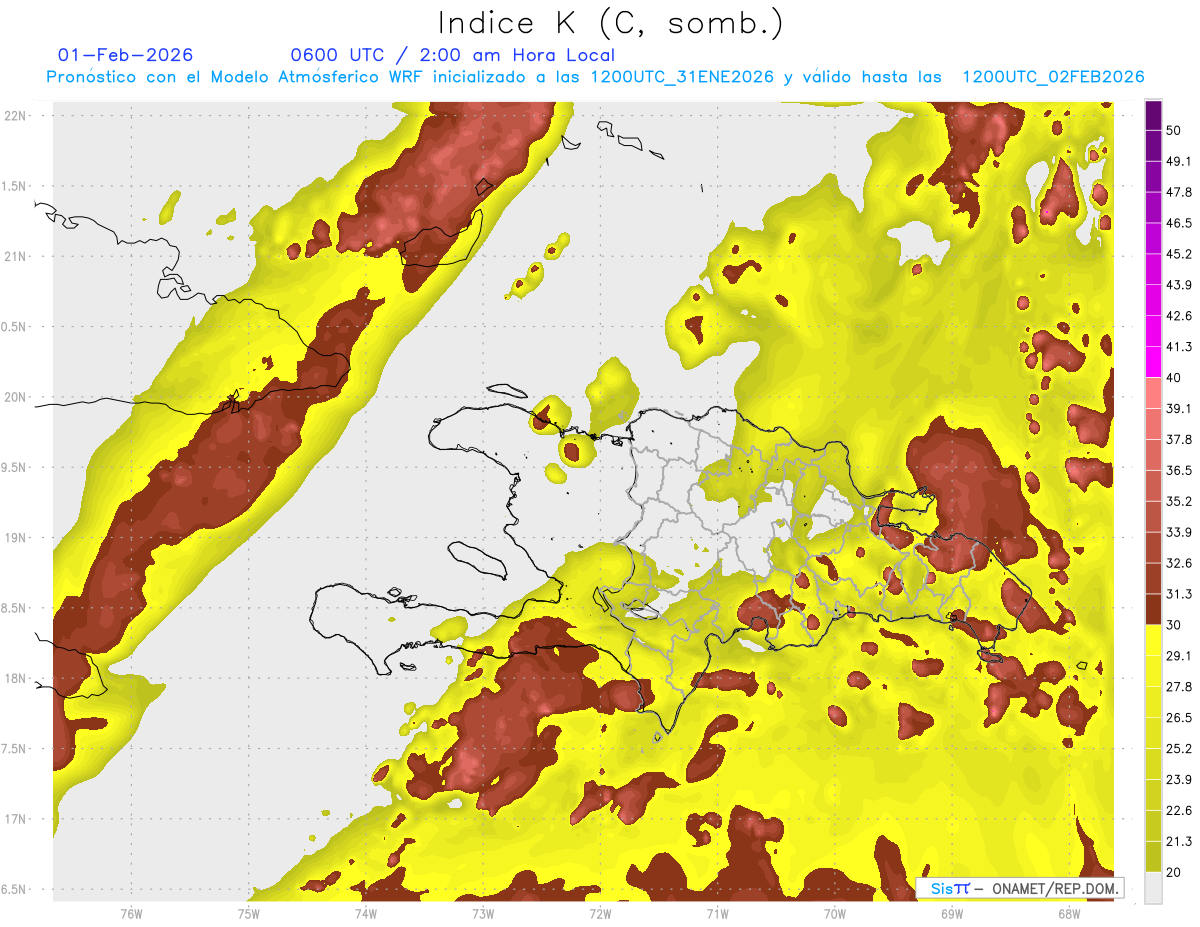The height and width of the screenshot is (927, 1200).
Task: Select the dark brown swatch just above 30
Action: point(1153,610)
